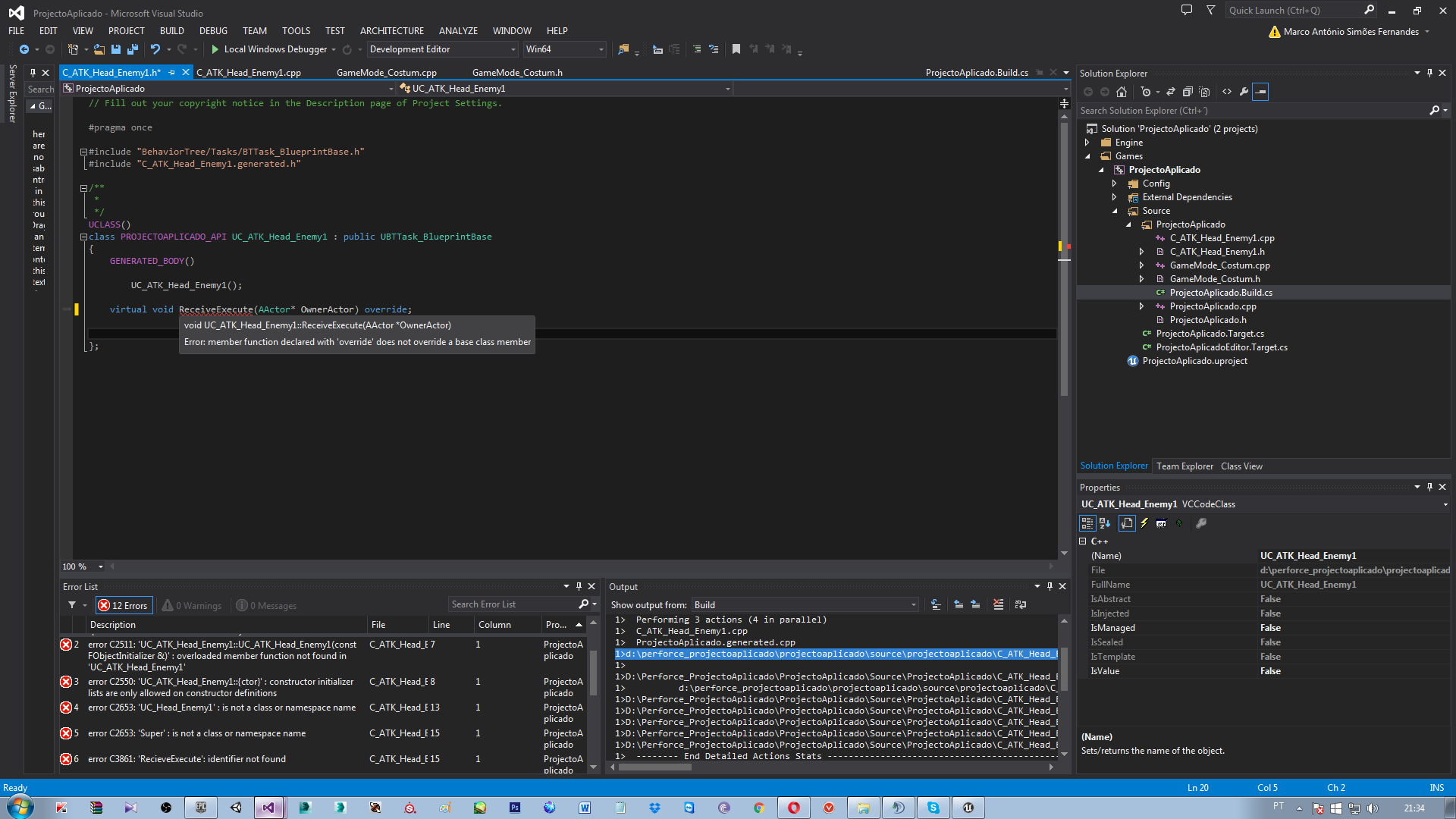Select ProjectoAplicado.Build.cs in Solution Explorer
1456x819 pixels.
click(1221, 293)
